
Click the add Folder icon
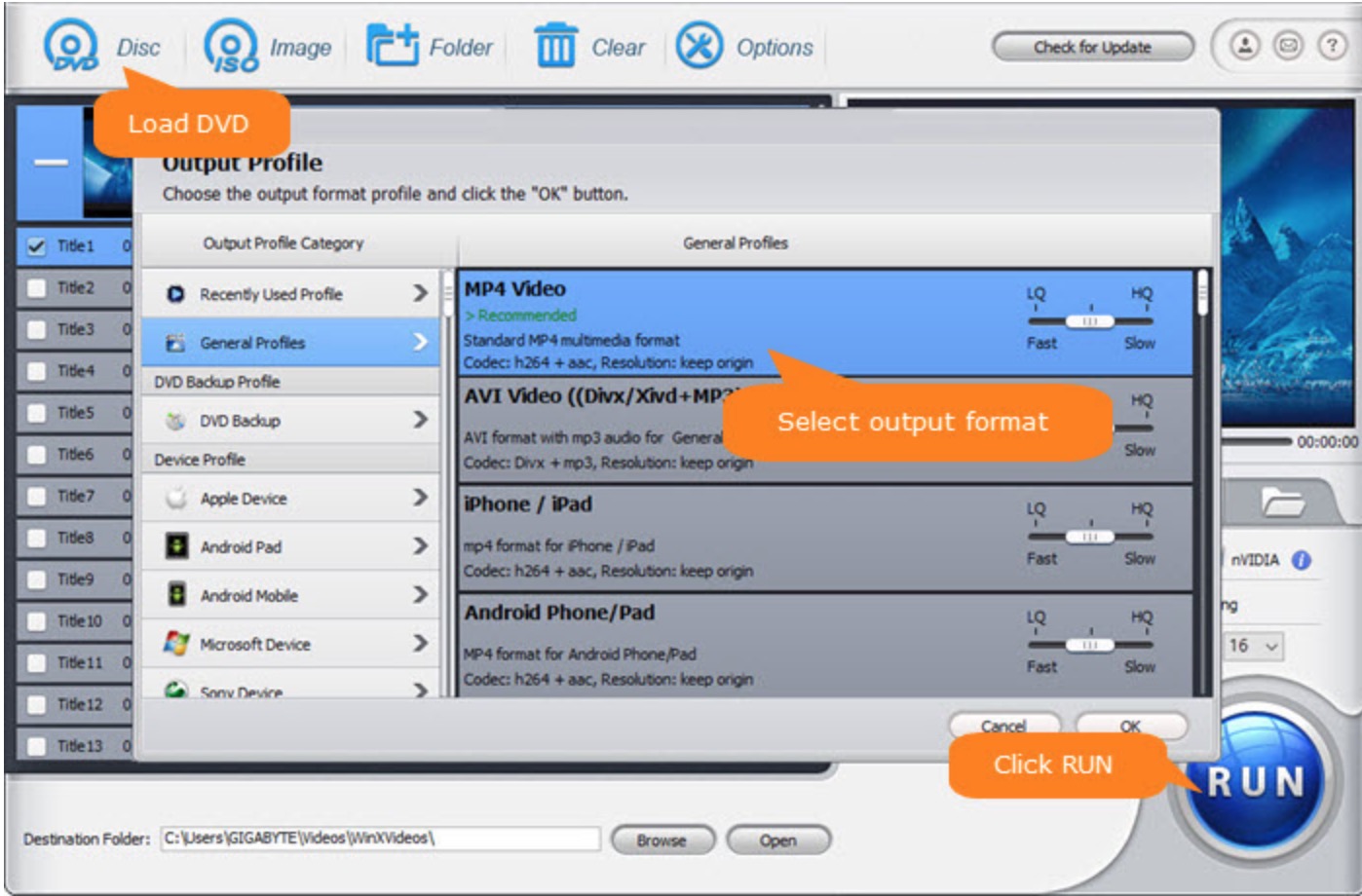[x=392, y=47]
